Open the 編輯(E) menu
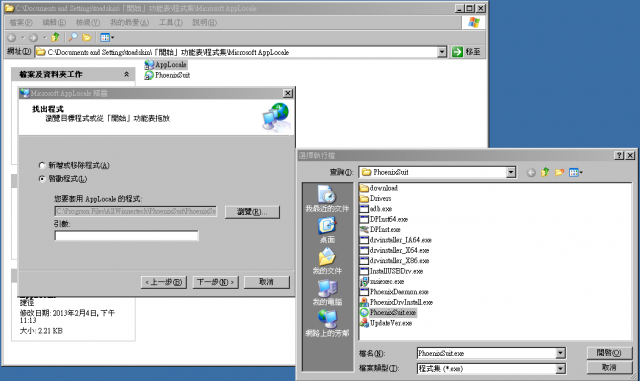The width and height of the screenshot is (640, 381). [54, 22]
